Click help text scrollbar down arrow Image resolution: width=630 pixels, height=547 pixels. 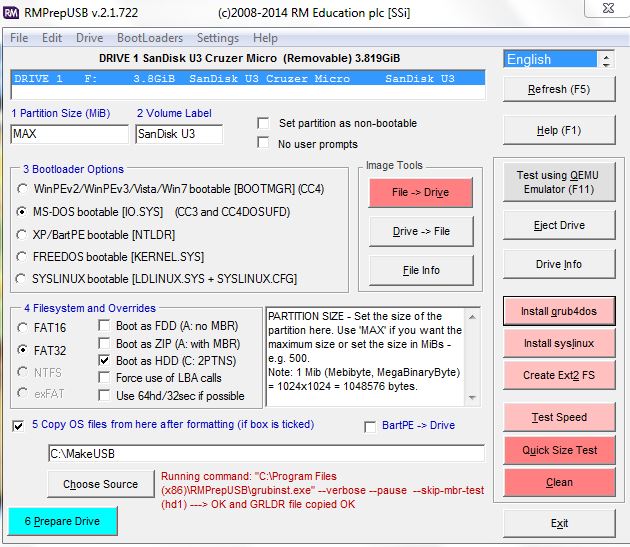[x=472, y=397]
